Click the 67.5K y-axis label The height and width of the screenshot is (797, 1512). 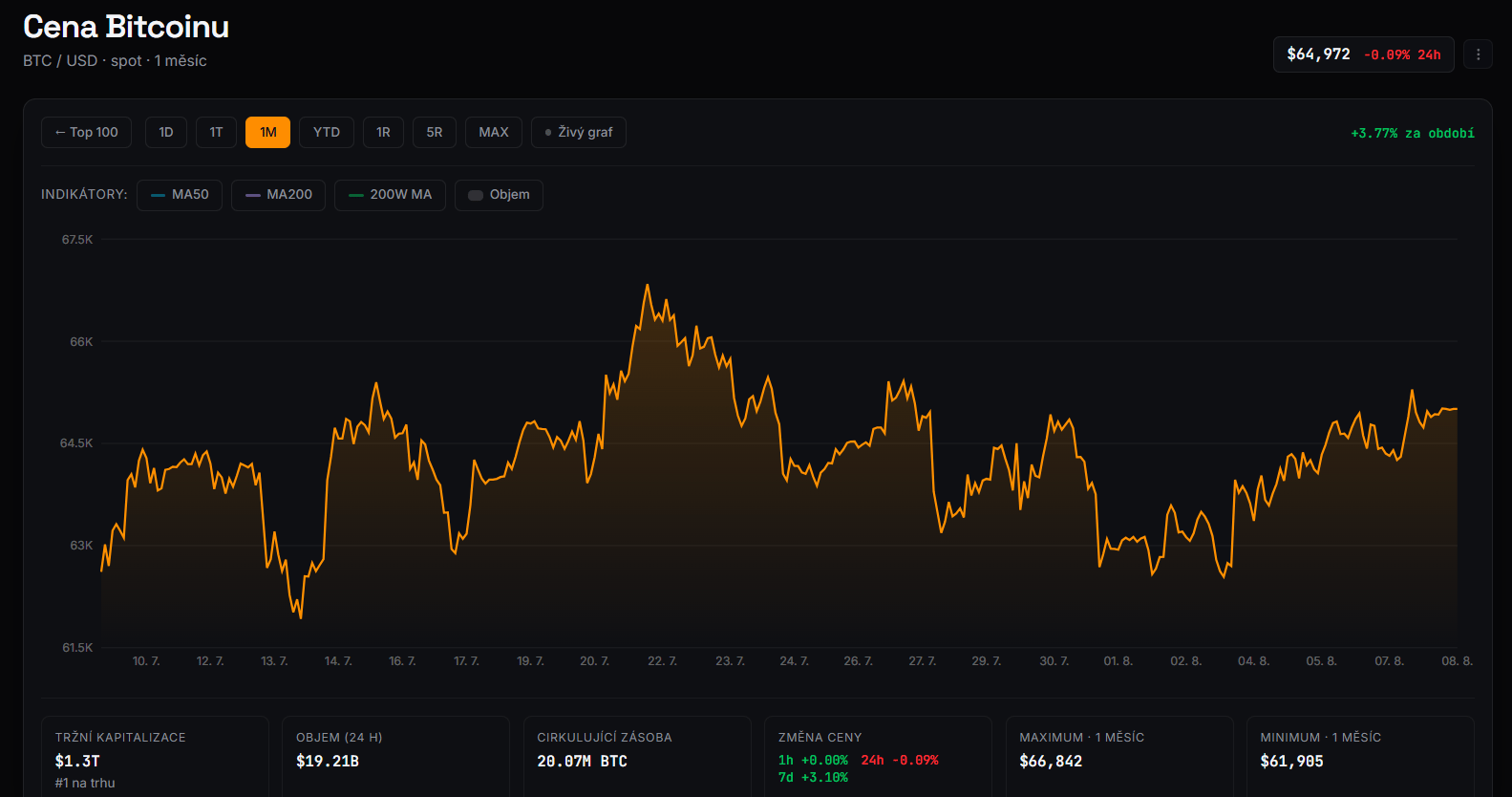(77, 240)
